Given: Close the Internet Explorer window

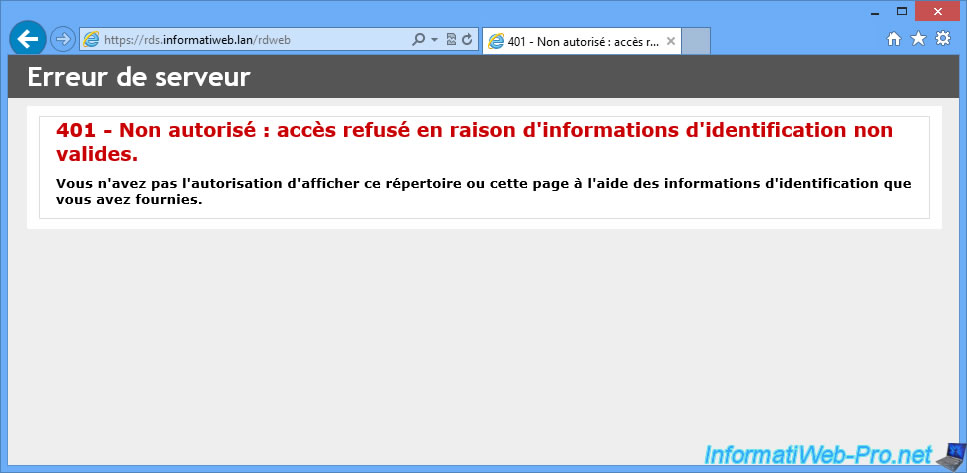Looking at the screenshot, I should tap(937, 11).
